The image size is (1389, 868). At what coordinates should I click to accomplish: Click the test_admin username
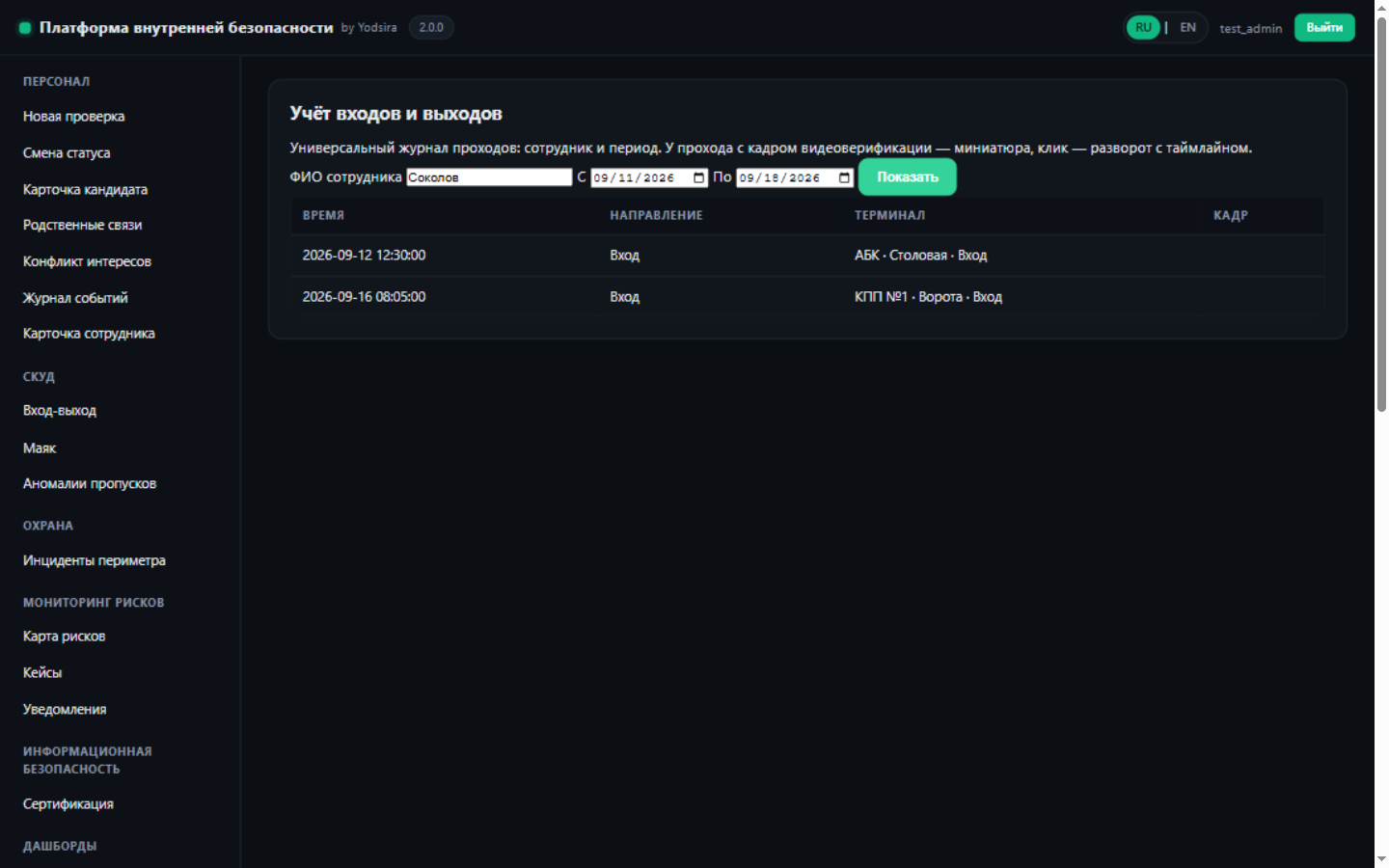(x=1250, y=29)
